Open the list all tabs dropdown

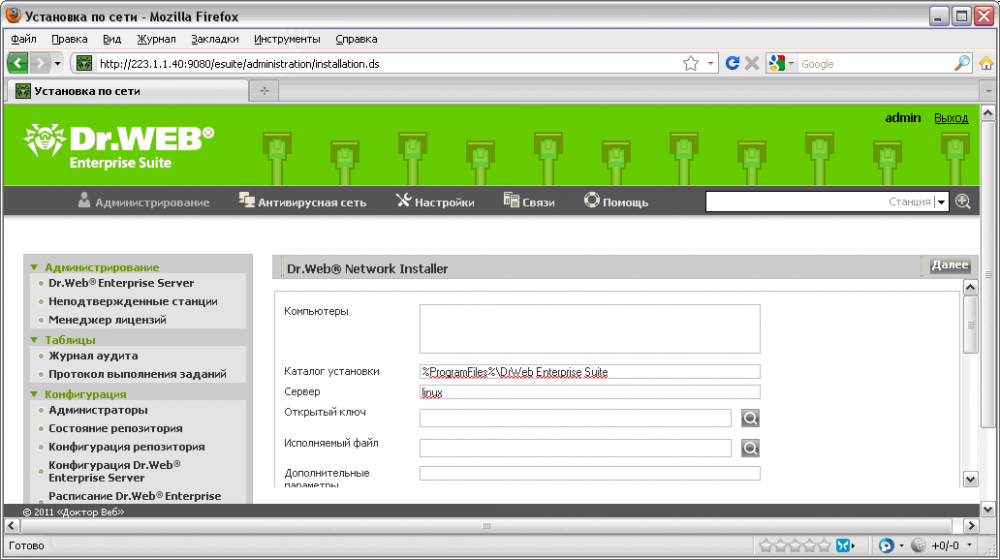pos(988,91)
